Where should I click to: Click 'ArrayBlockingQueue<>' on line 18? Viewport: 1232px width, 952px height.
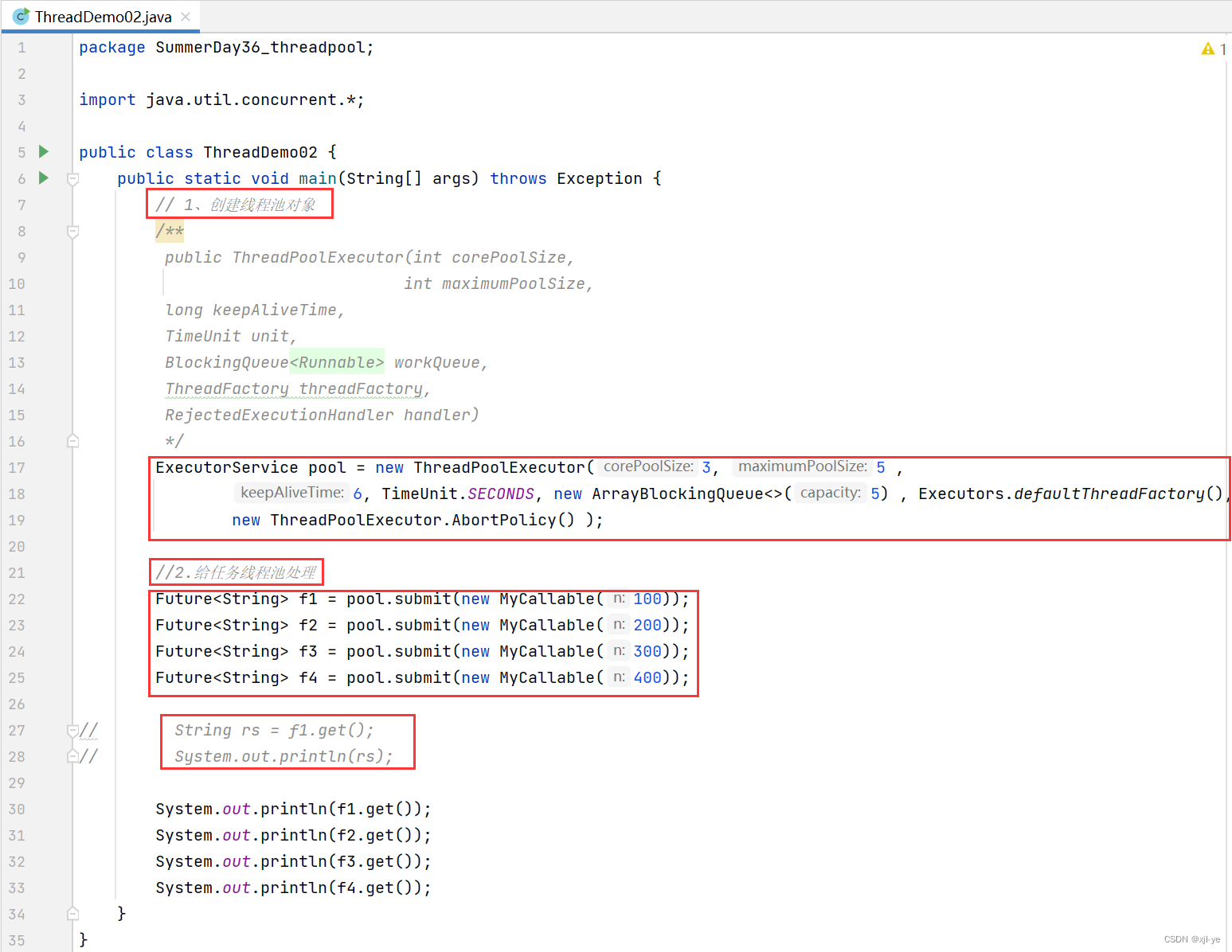pos(687,494)
